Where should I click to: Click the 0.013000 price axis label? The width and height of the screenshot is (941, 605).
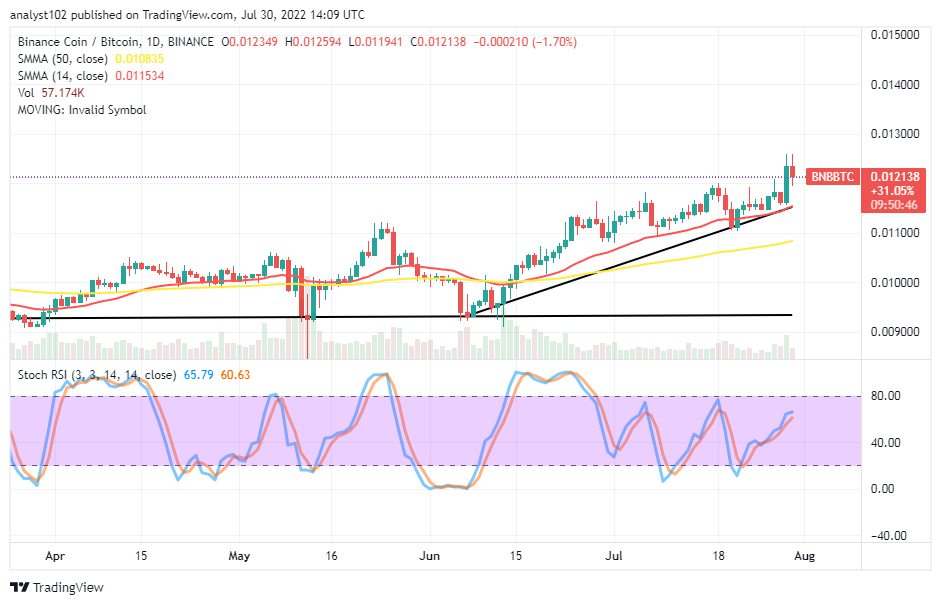pos(895,134)
